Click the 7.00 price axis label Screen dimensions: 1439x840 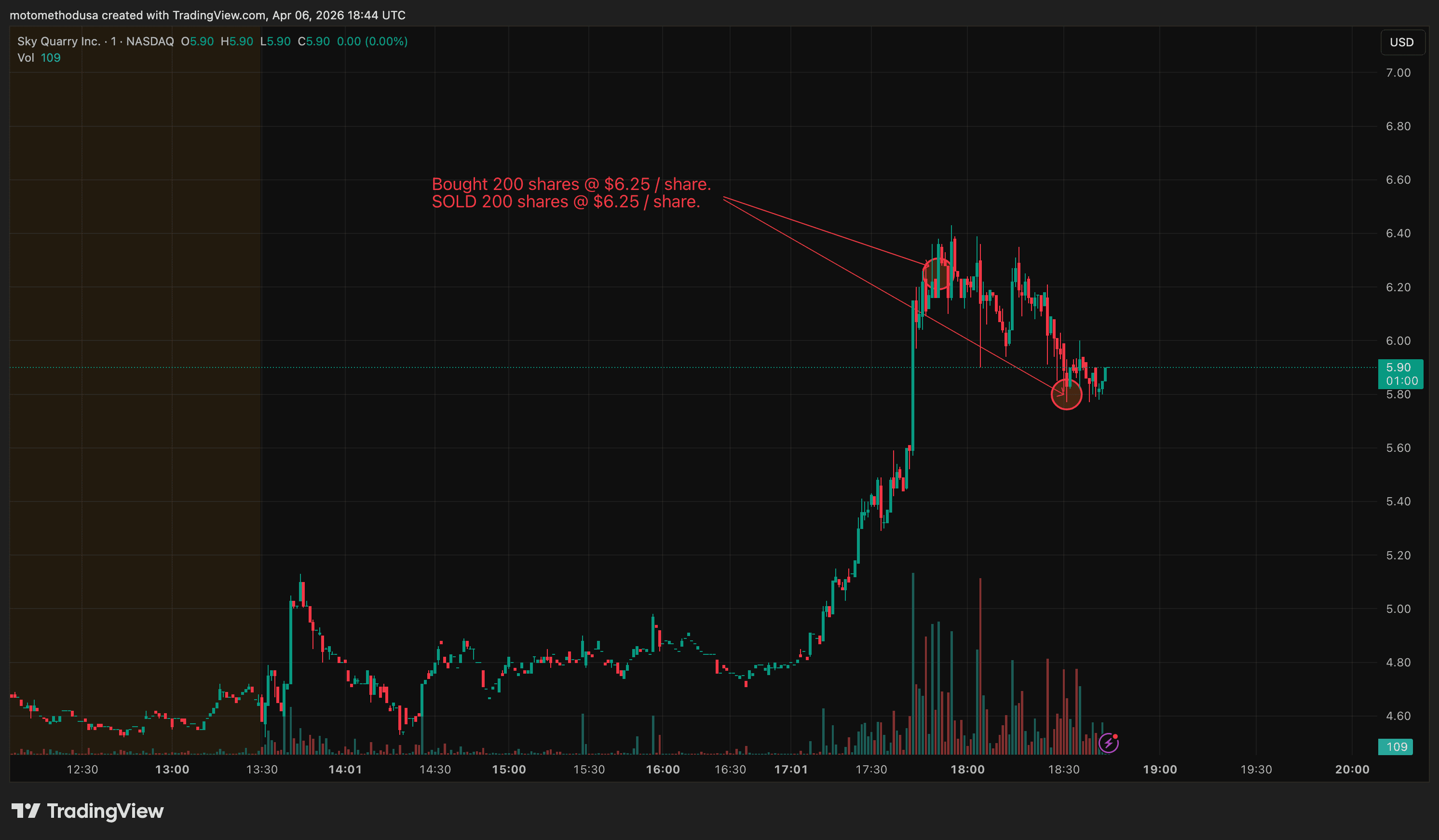(1398, 72)
